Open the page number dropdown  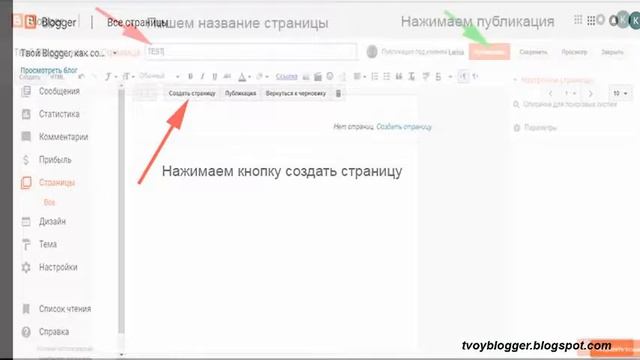point(570,93)
